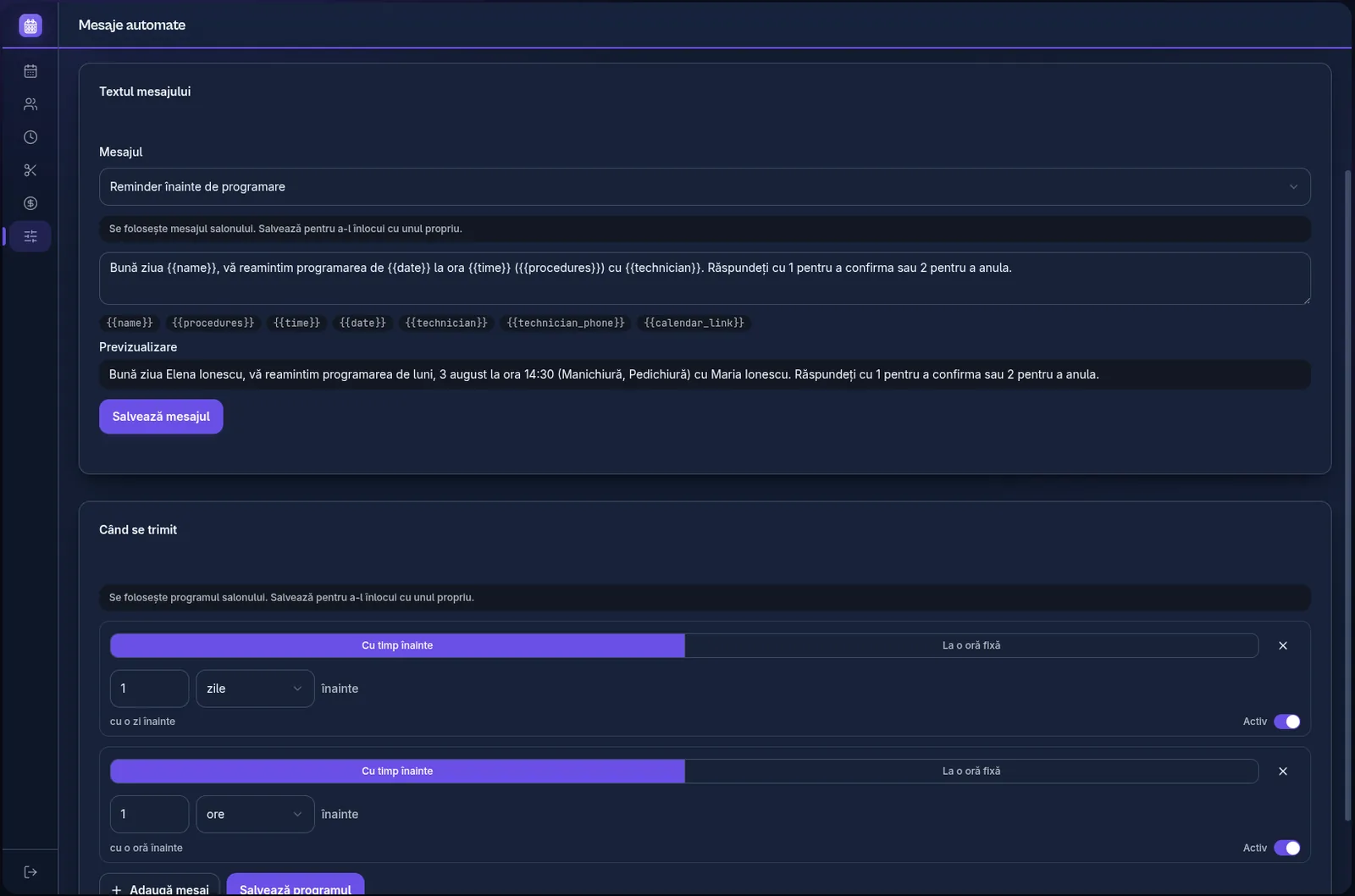The height and width of the screenshot is (896, 1355).
Task: Click the 'cu o oră înainte' summary text
Action: (x=147, y=848)
